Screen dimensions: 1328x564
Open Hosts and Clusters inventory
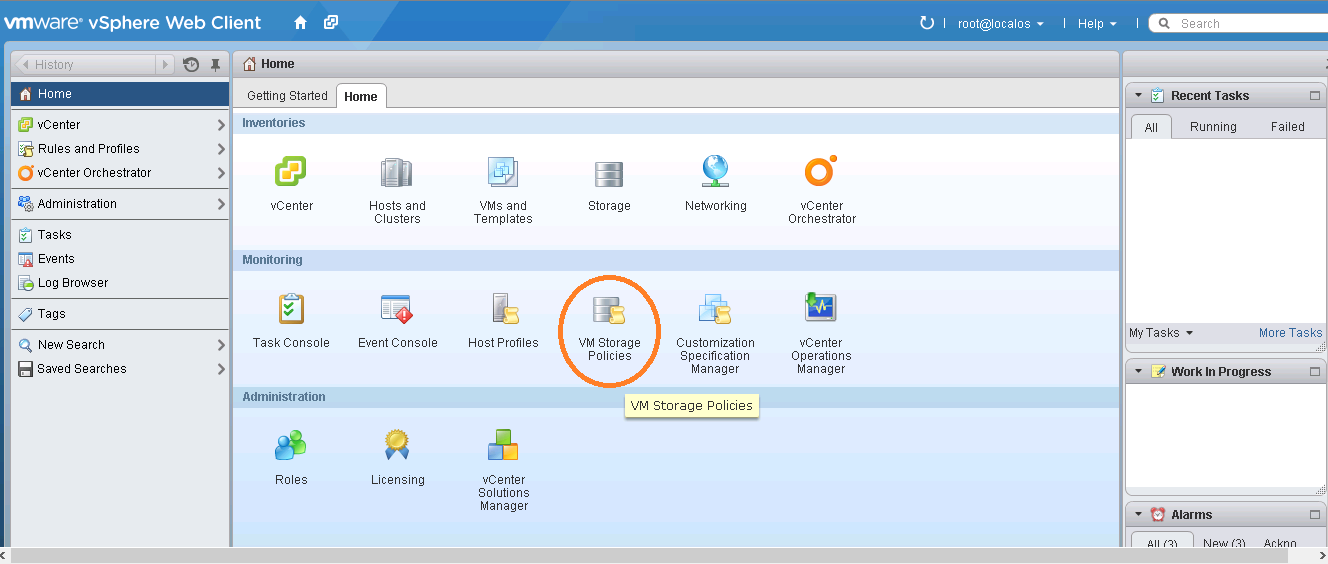pyautogui.click(x=397, y=173)
